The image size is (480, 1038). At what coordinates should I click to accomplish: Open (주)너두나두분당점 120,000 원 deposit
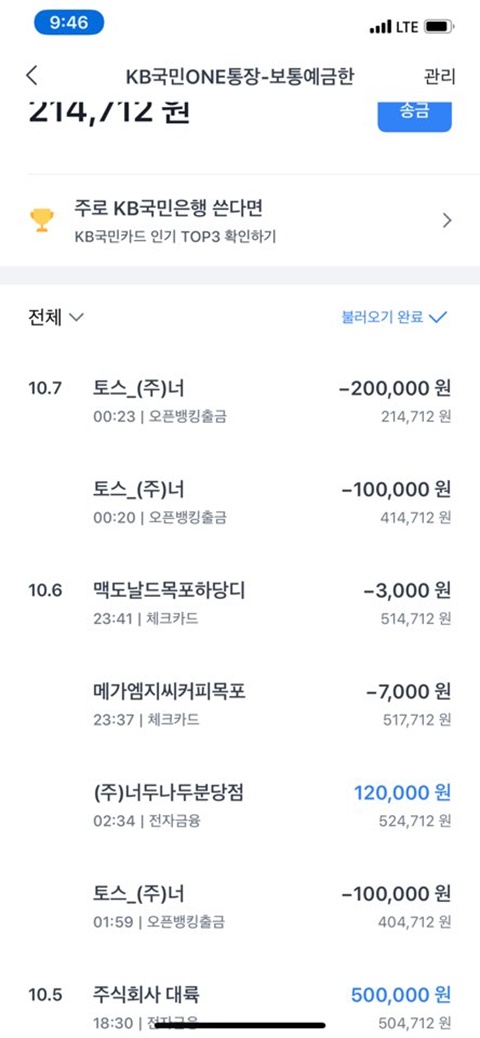tap(240, 806)
